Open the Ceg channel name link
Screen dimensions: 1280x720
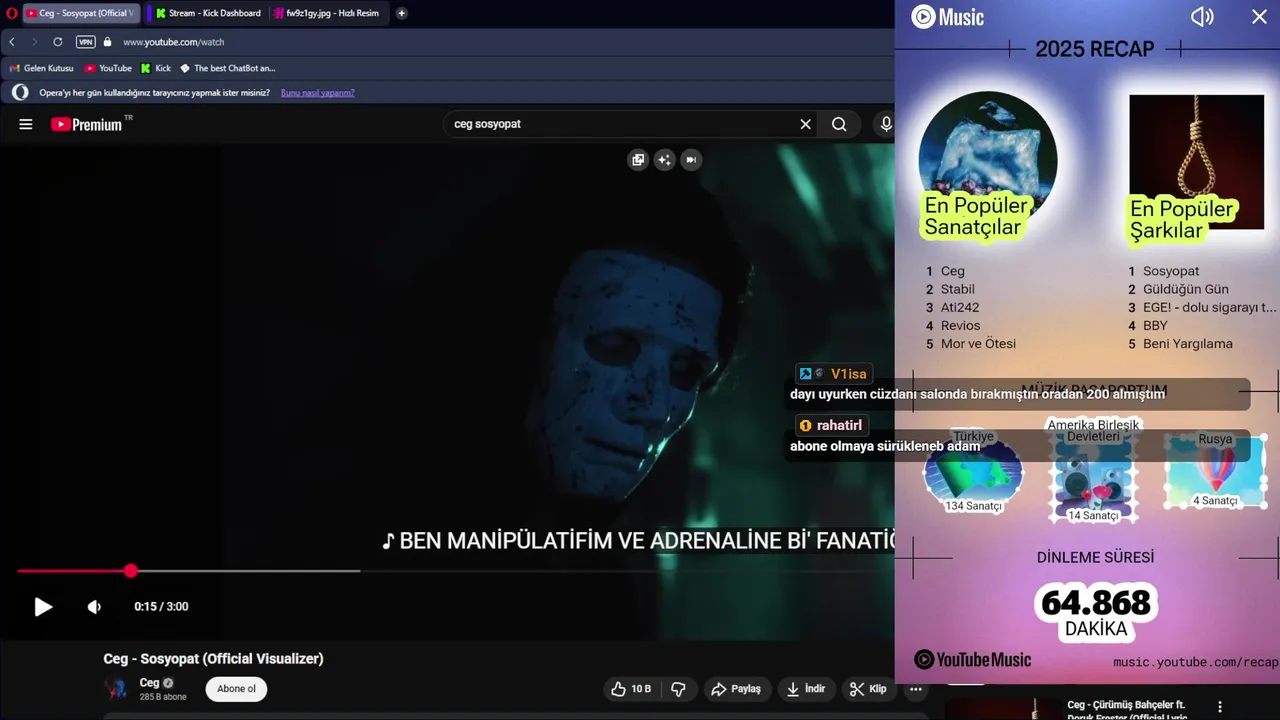149,683
